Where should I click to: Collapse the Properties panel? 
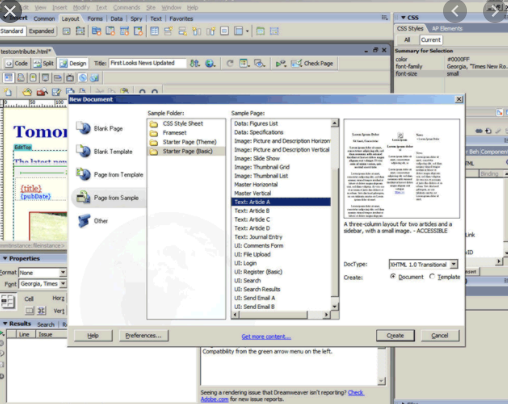click(x=5, y=258)
